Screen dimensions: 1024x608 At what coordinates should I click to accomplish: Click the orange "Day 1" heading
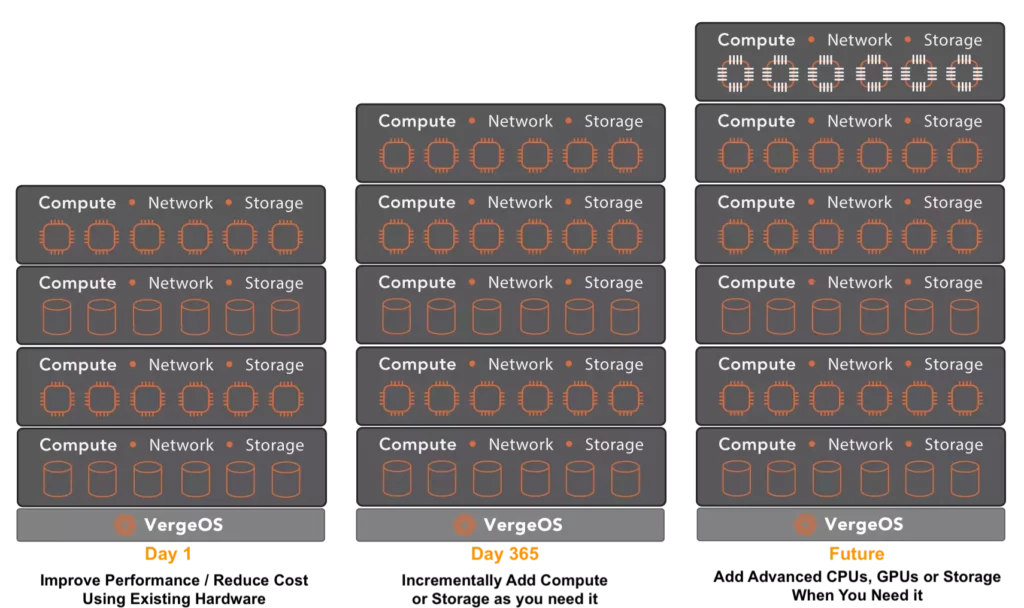168,554
